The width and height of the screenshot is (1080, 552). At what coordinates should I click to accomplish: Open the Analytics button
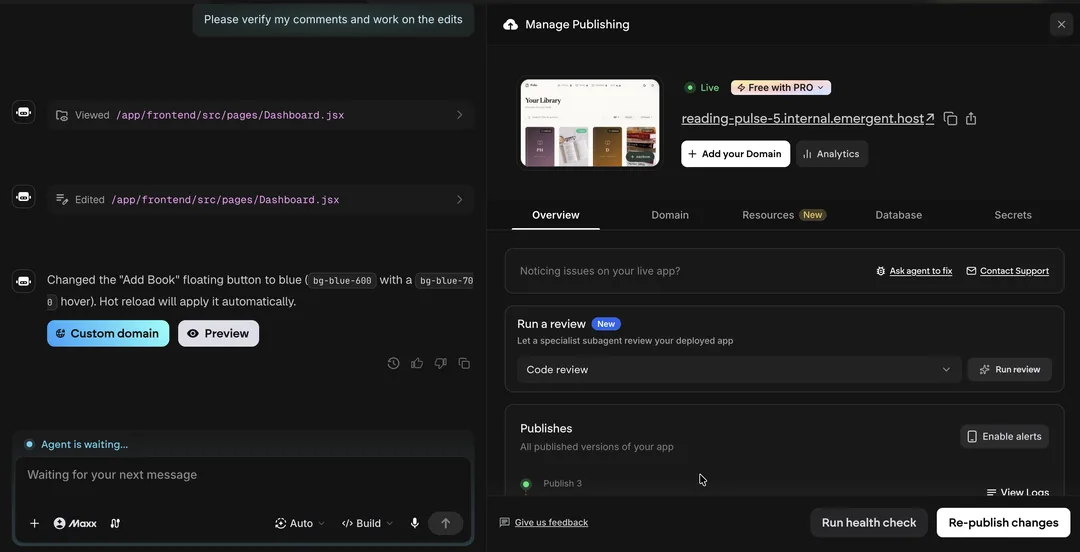[x=831, y=154]
